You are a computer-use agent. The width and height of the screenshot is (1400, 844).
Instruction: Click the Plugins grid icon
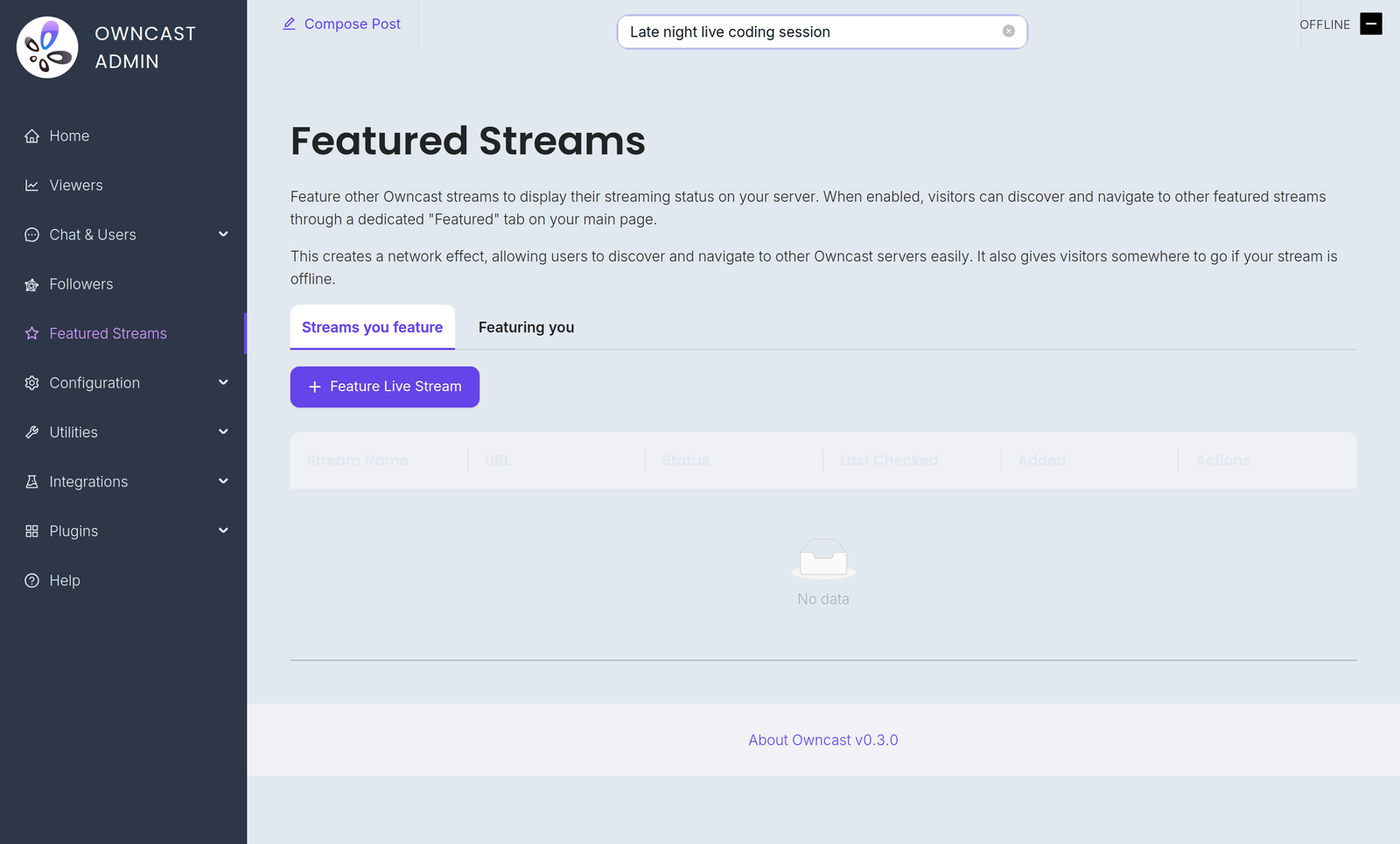[32, 532]
